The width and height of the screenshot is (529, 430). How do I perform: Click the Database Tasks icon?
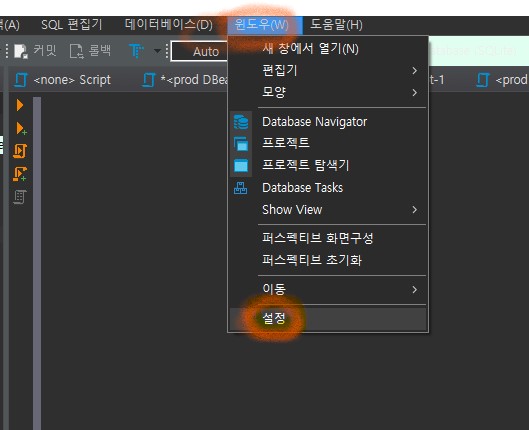(x=241, y=188)
